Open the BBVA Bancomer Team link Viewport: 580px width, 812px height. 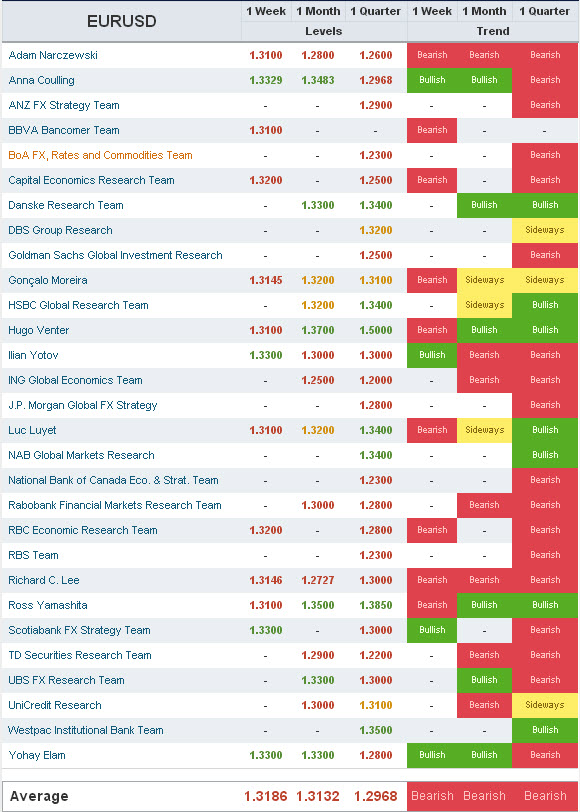pos(64,130)
